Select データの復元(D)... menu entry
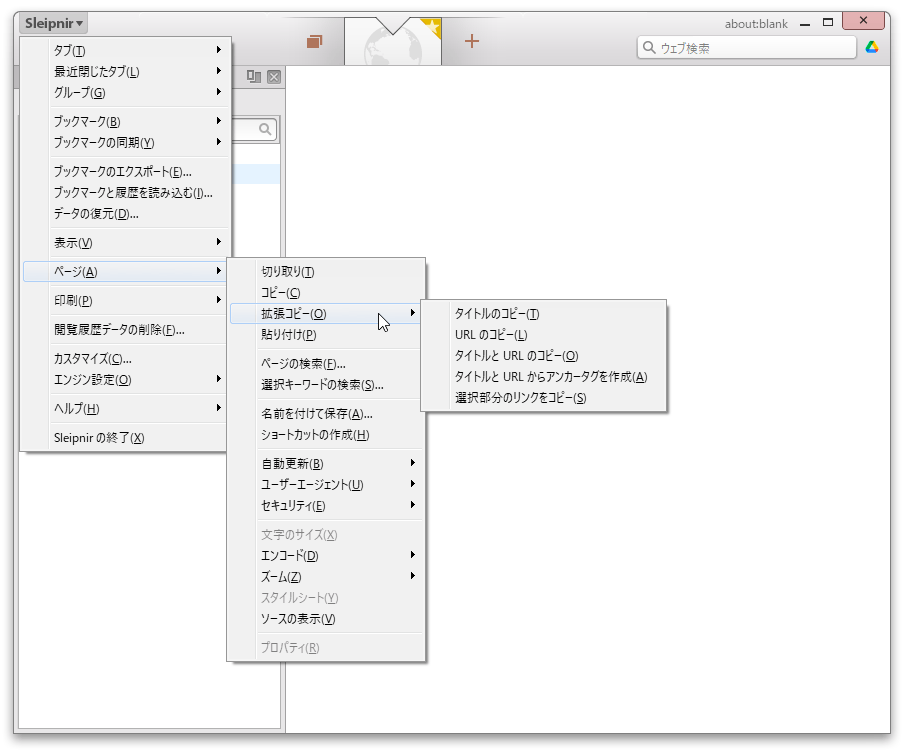The height and width of the screenshot is (750, 904). click(126, 214)
